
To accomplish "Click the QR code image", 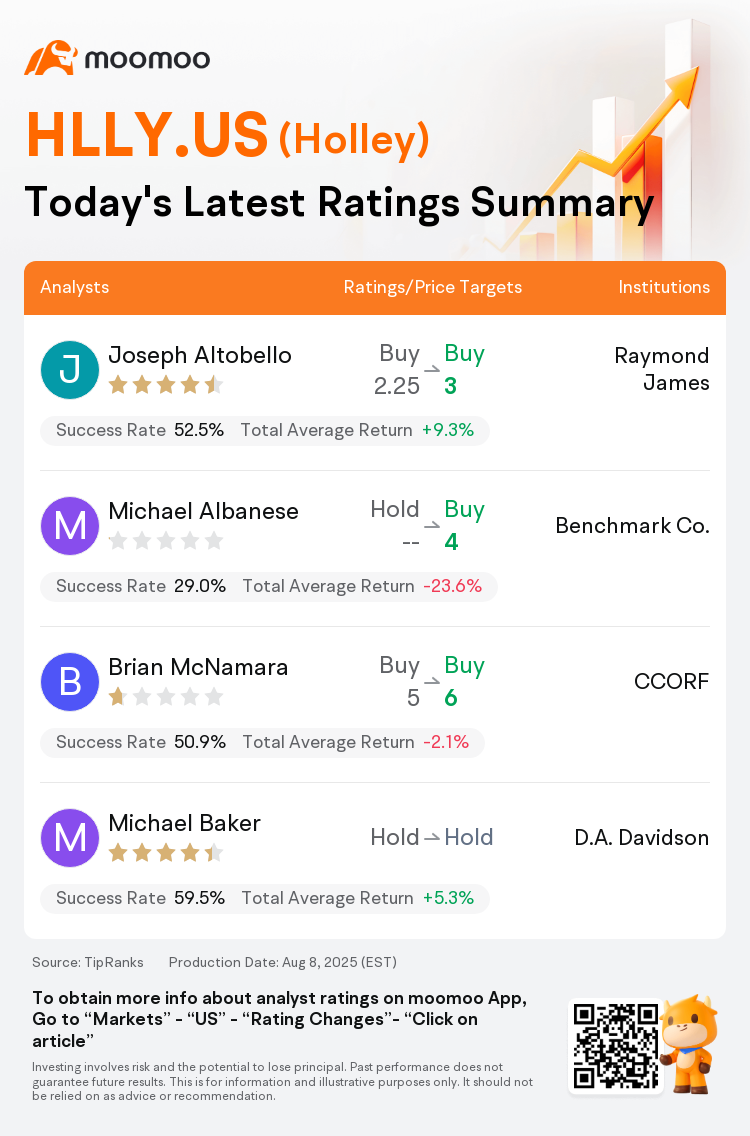I will pos(616,1045).
